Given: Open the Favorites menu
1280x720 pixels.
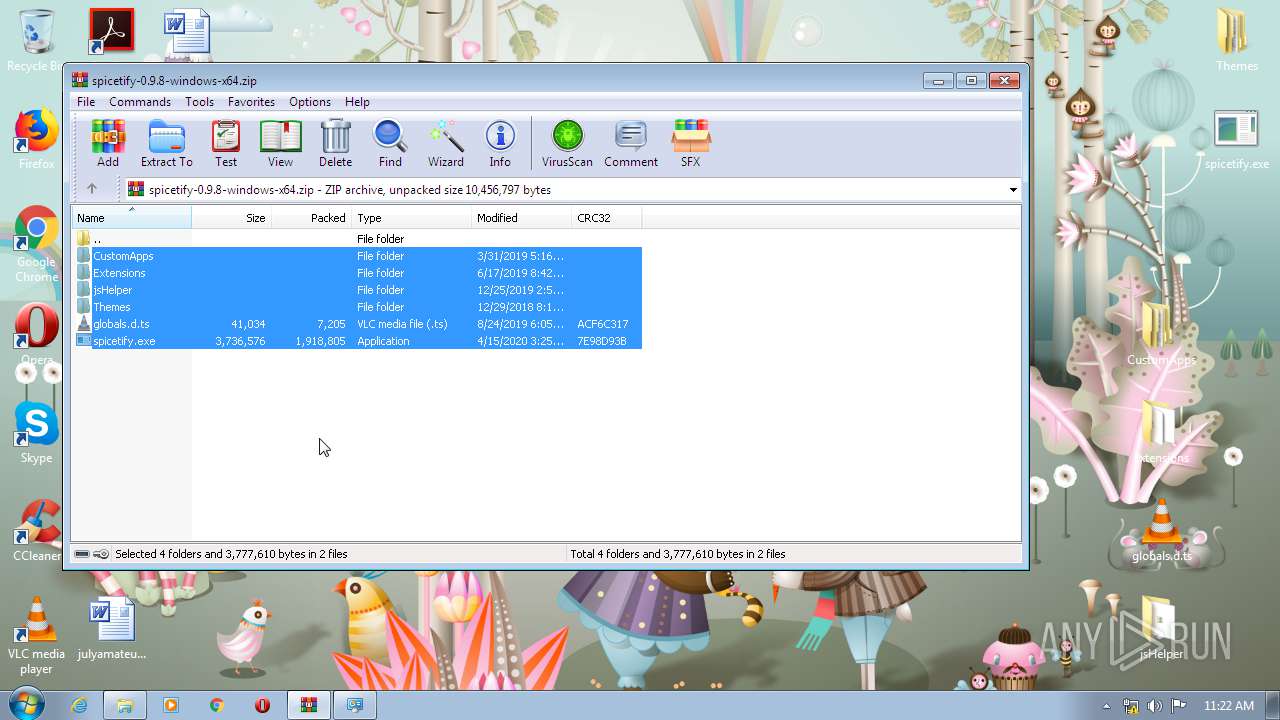Looking at the screenshot, I should 251,102.
